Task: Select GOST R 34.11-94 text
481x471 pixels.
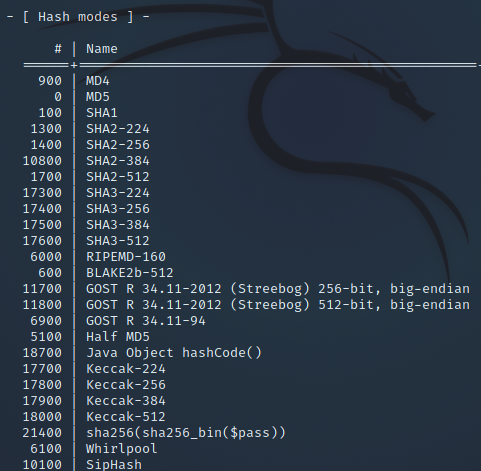Action: 146,321
